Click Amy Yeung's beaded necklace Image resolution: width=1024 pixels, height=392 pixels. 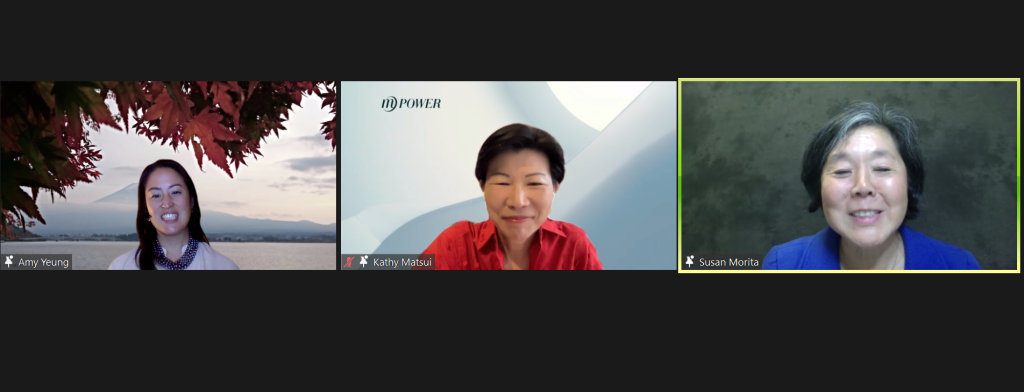click(174, 253)
